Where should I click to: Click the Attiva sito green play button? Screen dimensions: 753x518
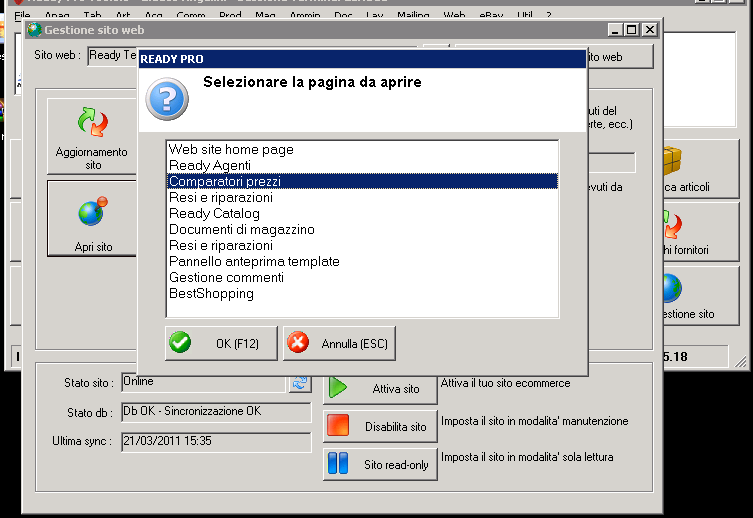380,388
